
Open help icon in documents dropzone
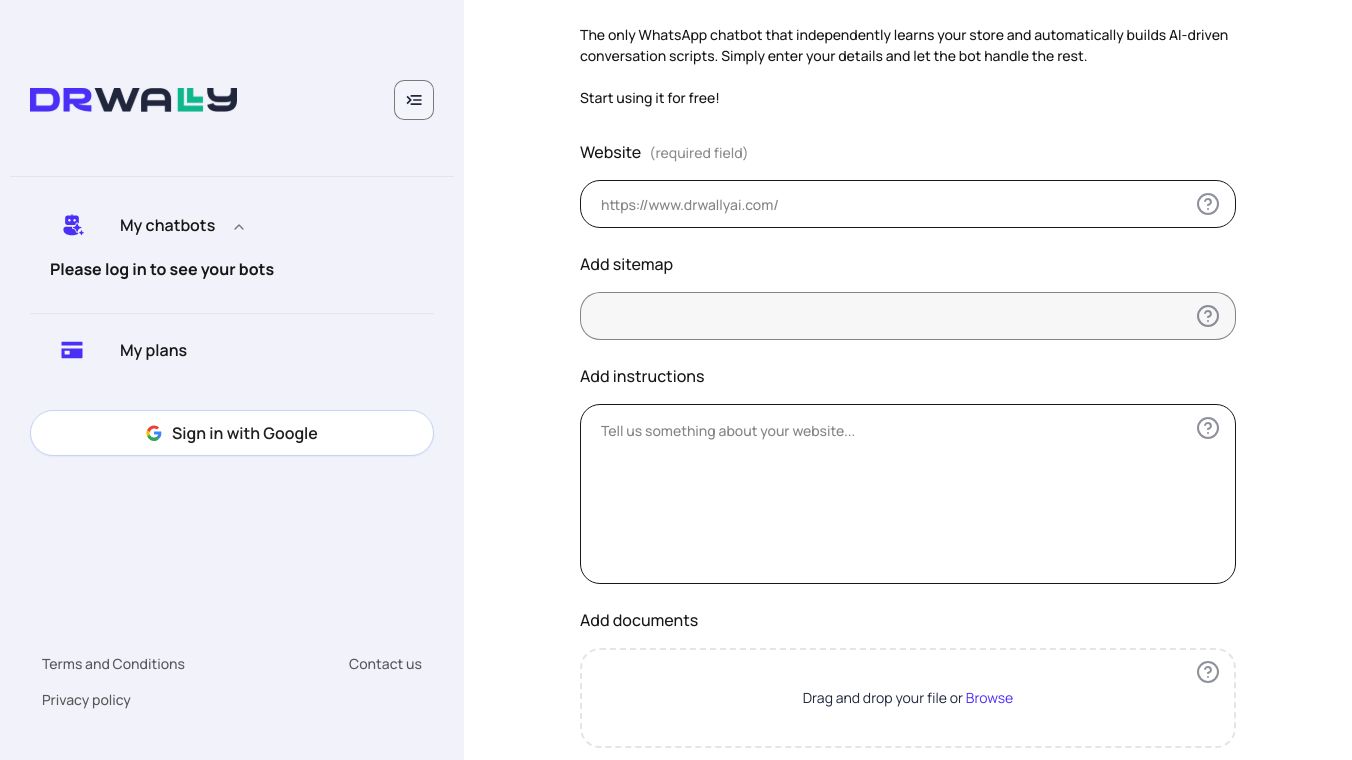coord(1208,672)
